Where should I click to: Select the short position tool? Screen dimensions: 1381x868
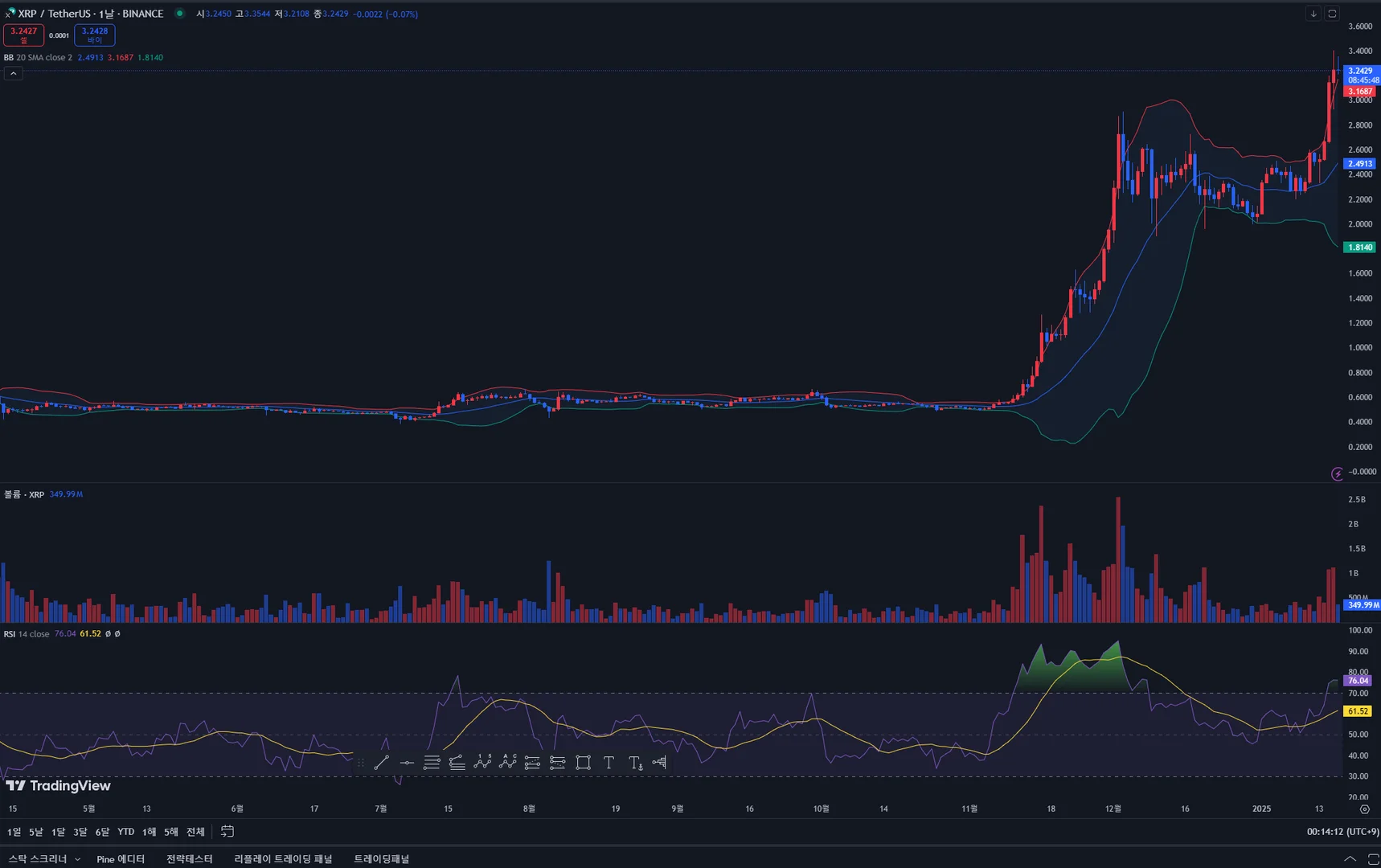point(557,763)
